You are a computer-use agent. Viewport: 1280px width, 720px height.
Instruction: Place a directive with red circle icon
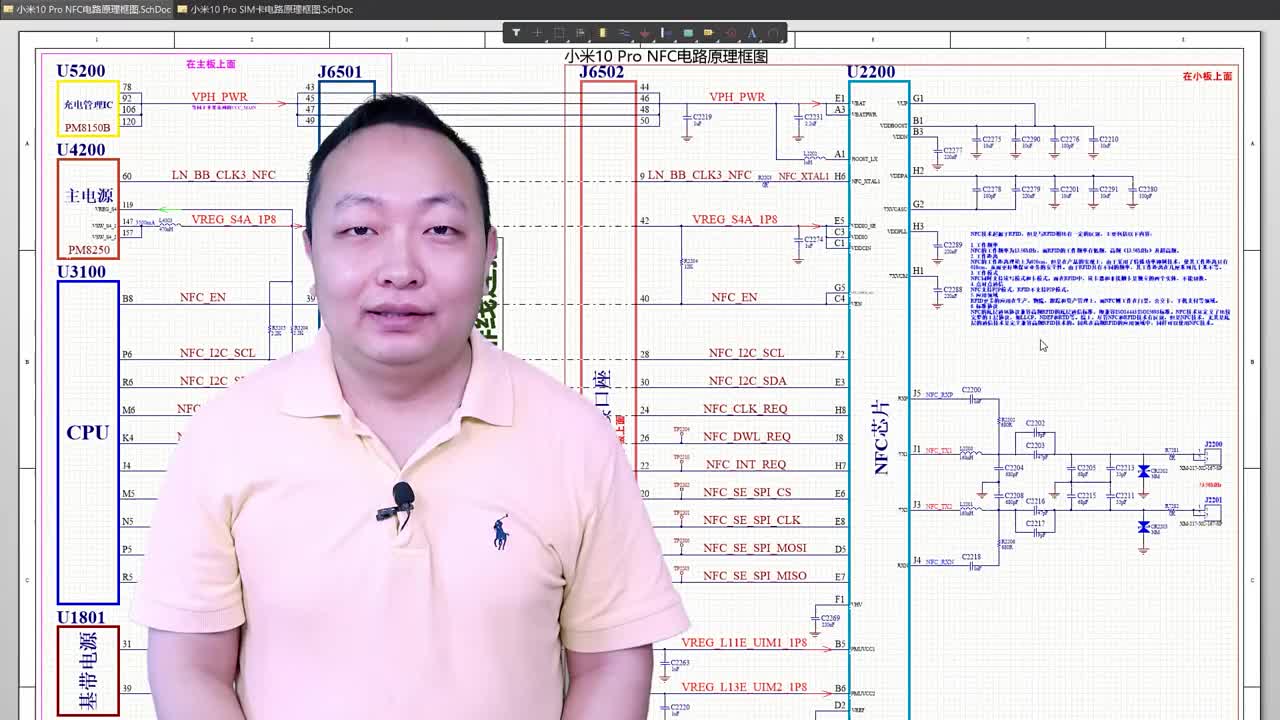point(730,33)
